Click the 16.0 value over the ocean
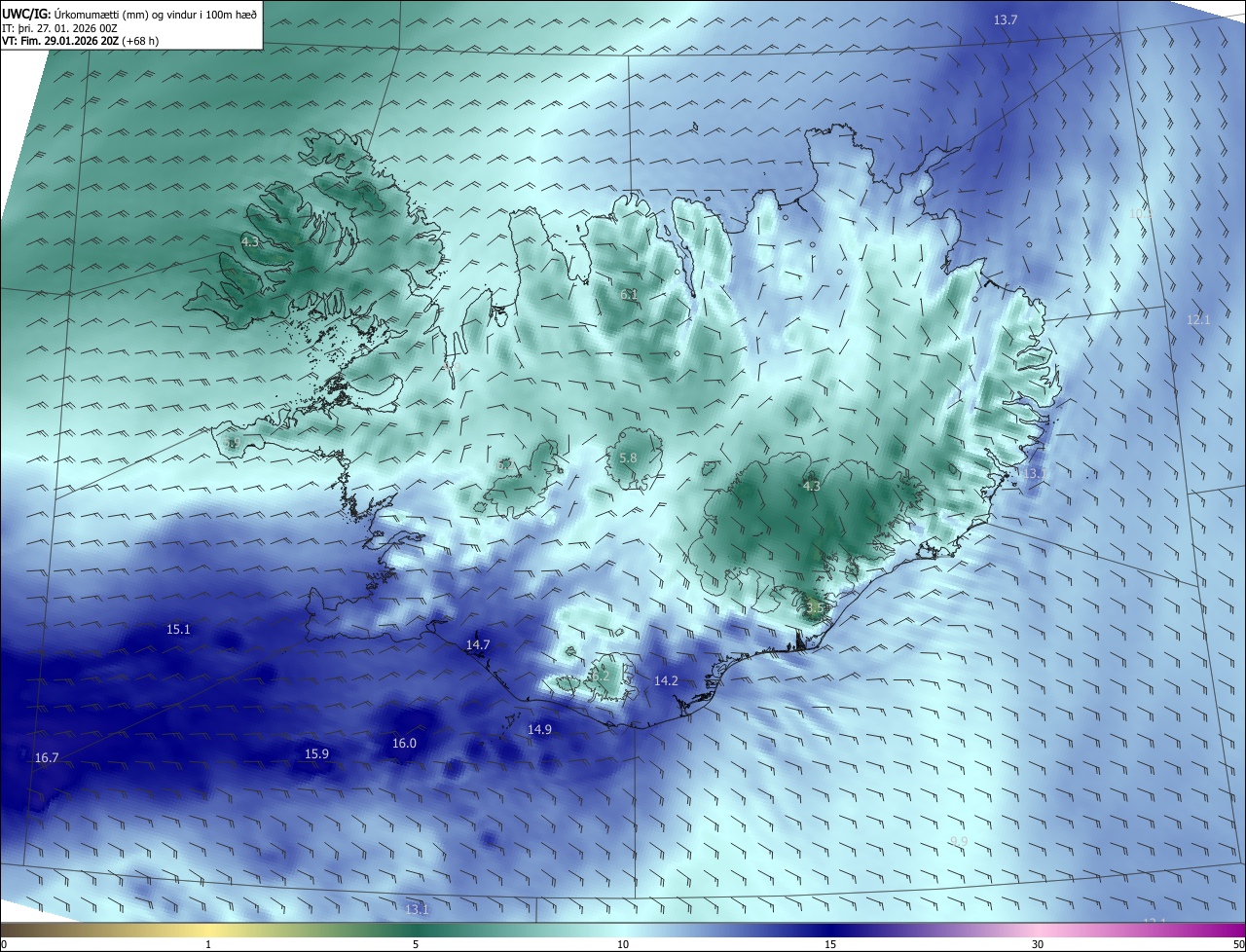 [404, 743]
